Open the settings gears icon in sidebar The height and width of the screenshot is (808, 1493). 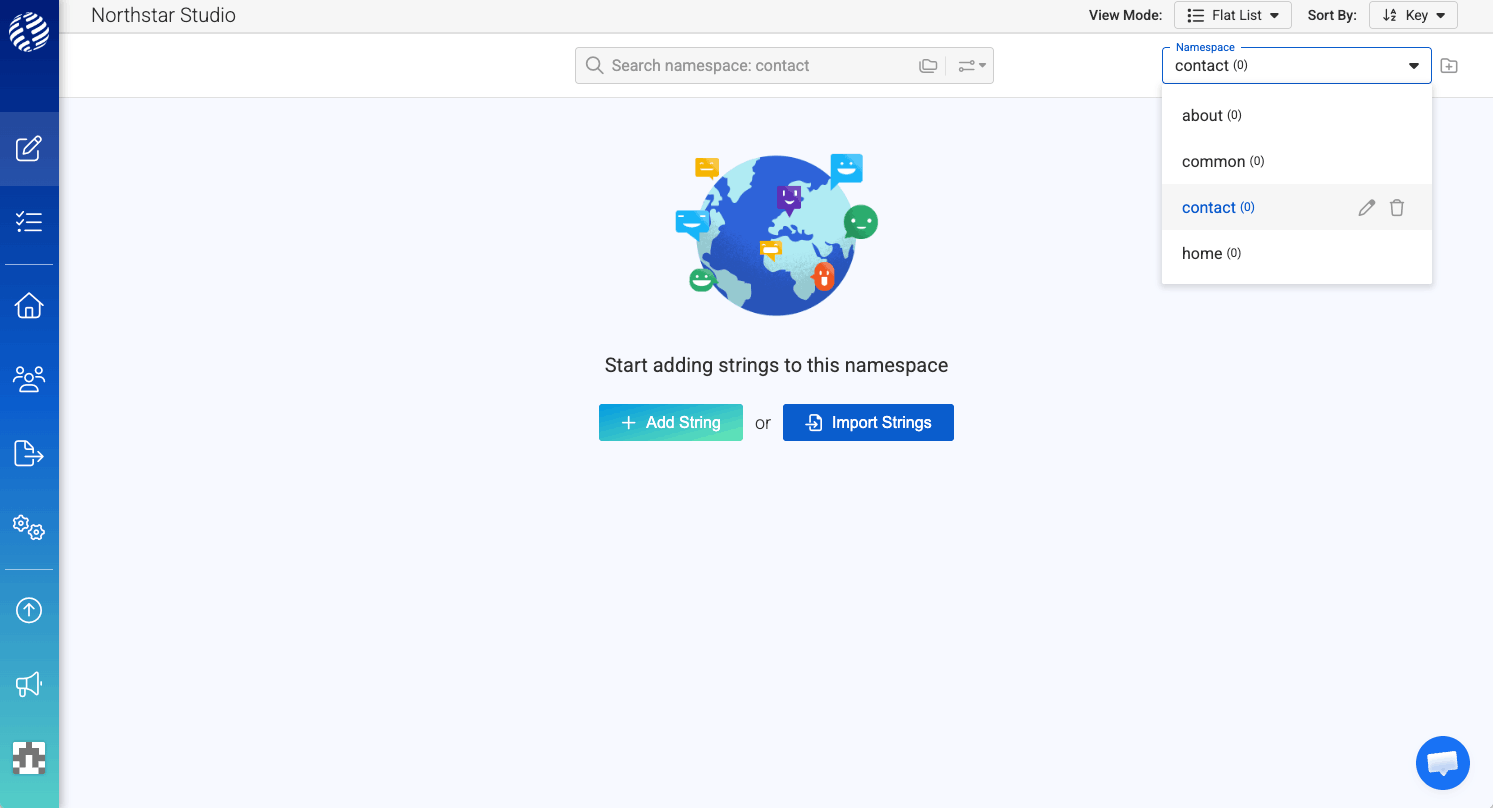pyautogui.click(x=29, y=527)
